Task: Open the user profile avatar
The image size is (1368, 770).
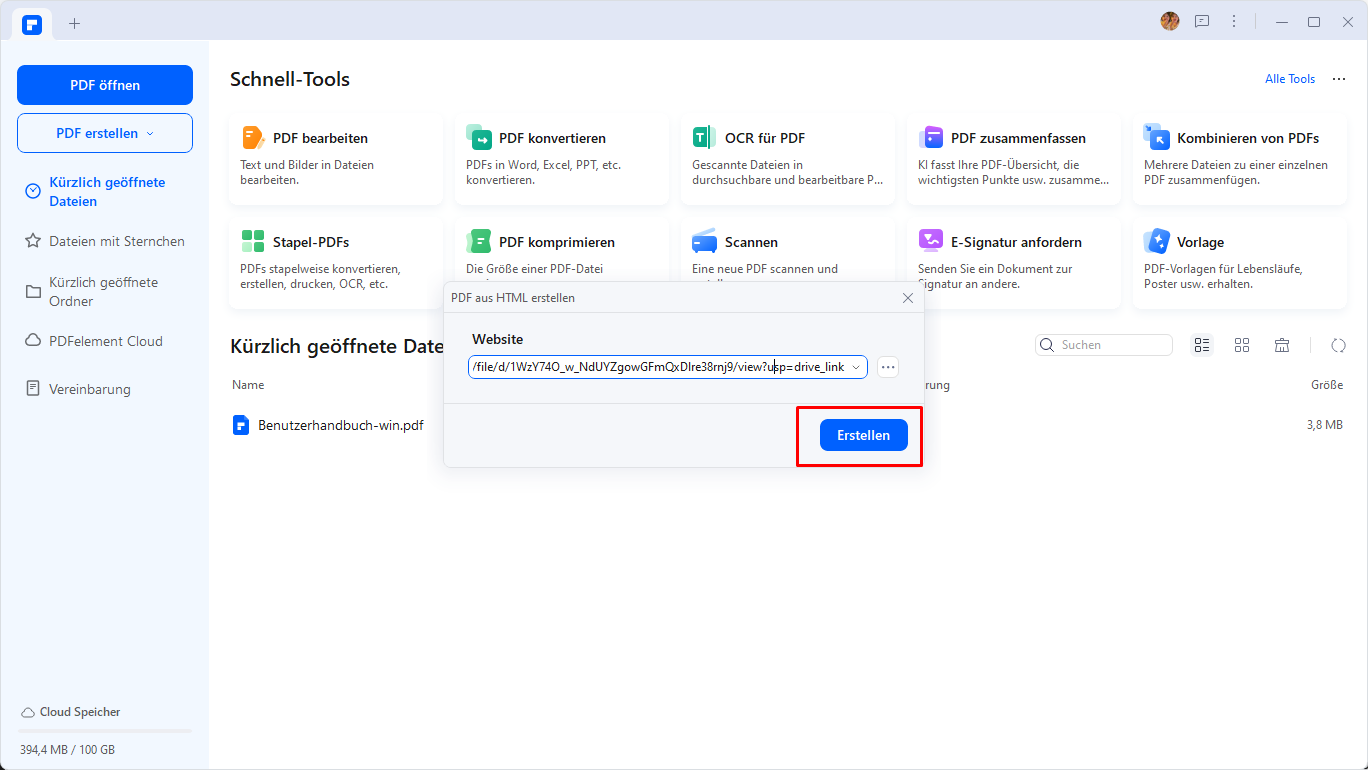Action: [x=1170, y=21]
